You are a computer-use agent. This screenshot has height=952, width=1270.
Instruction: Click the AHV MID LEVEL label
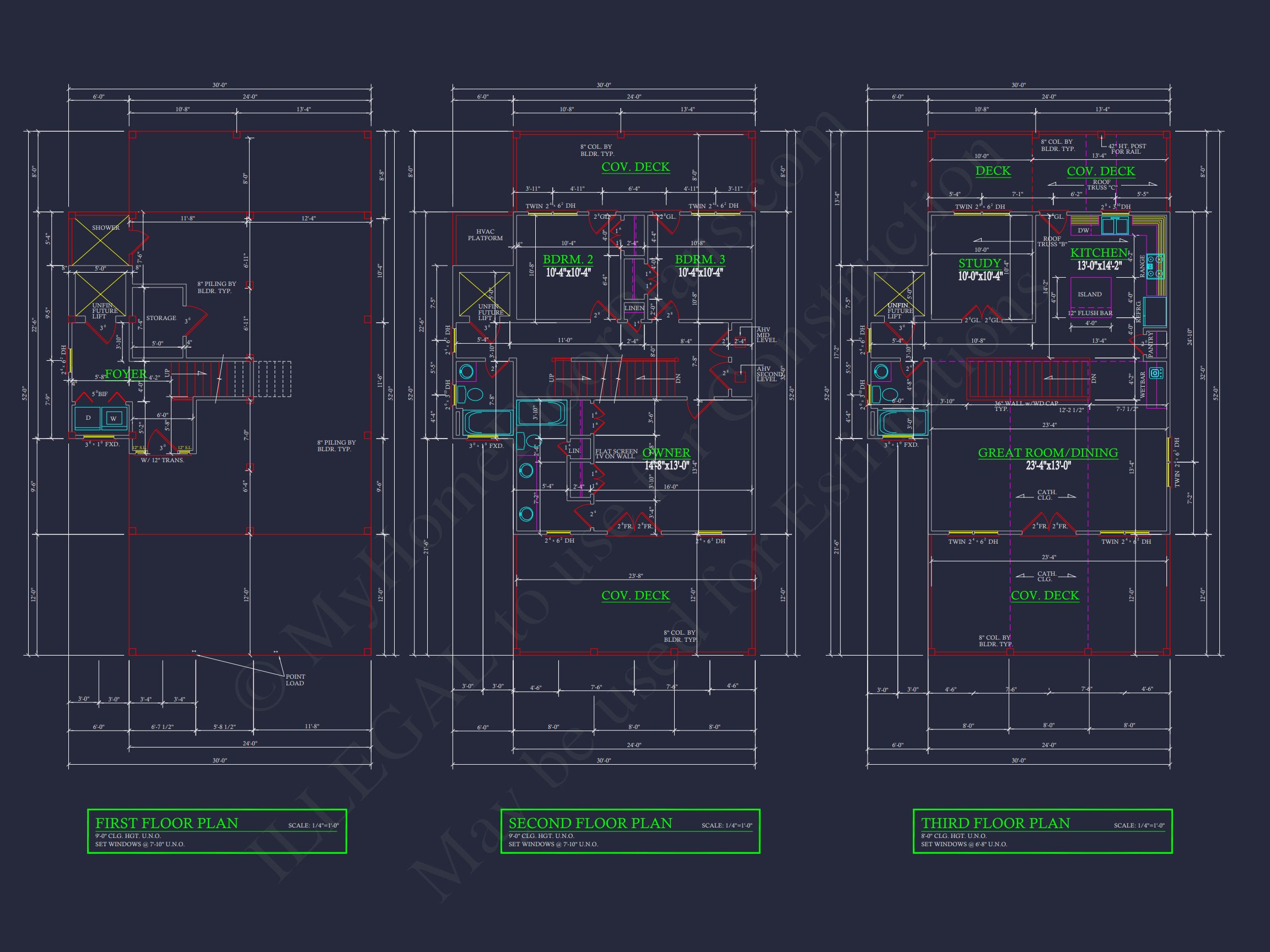point(767,335)
